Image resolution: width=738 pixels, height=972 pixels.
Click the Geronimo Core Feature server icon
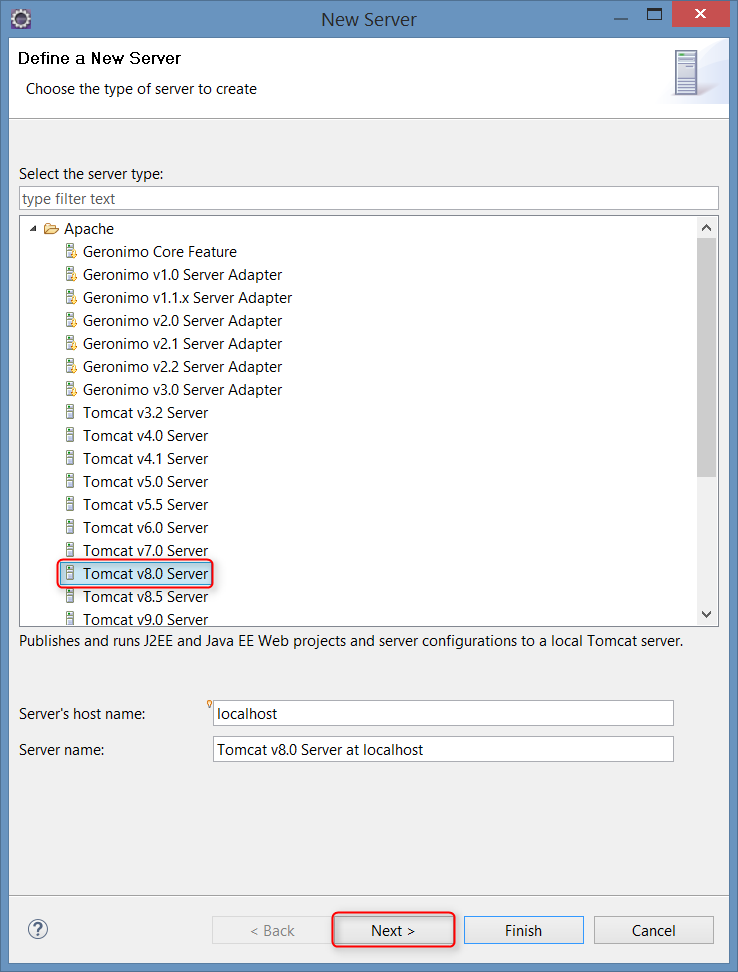pos(71,251)
